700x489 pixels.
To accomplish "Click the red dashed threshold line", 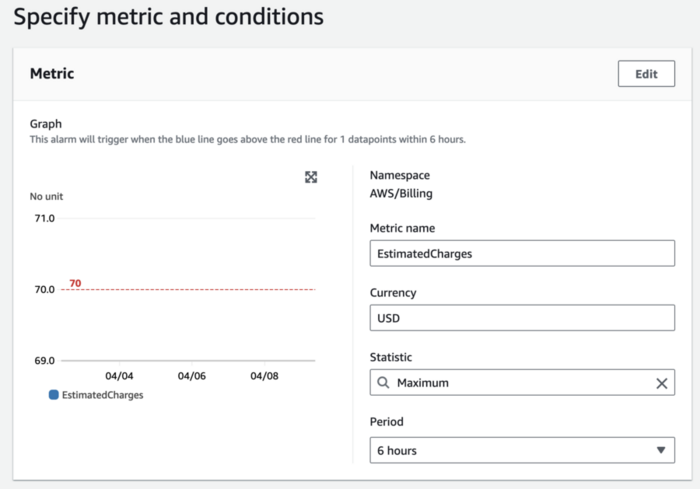I will pyautogui.click(x=200, y=289).
